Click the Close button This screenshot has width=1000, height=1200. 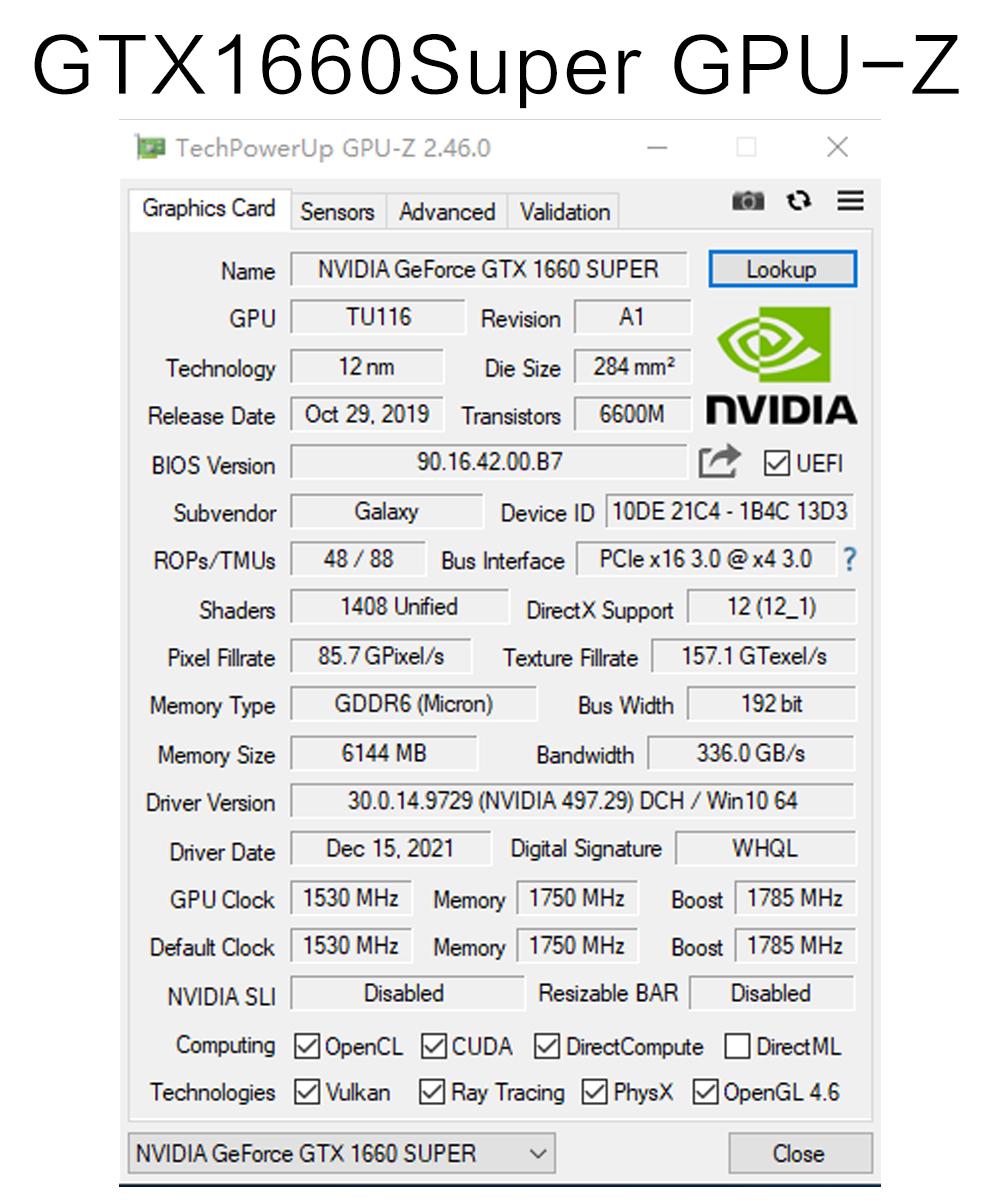tap(799, 1153)
